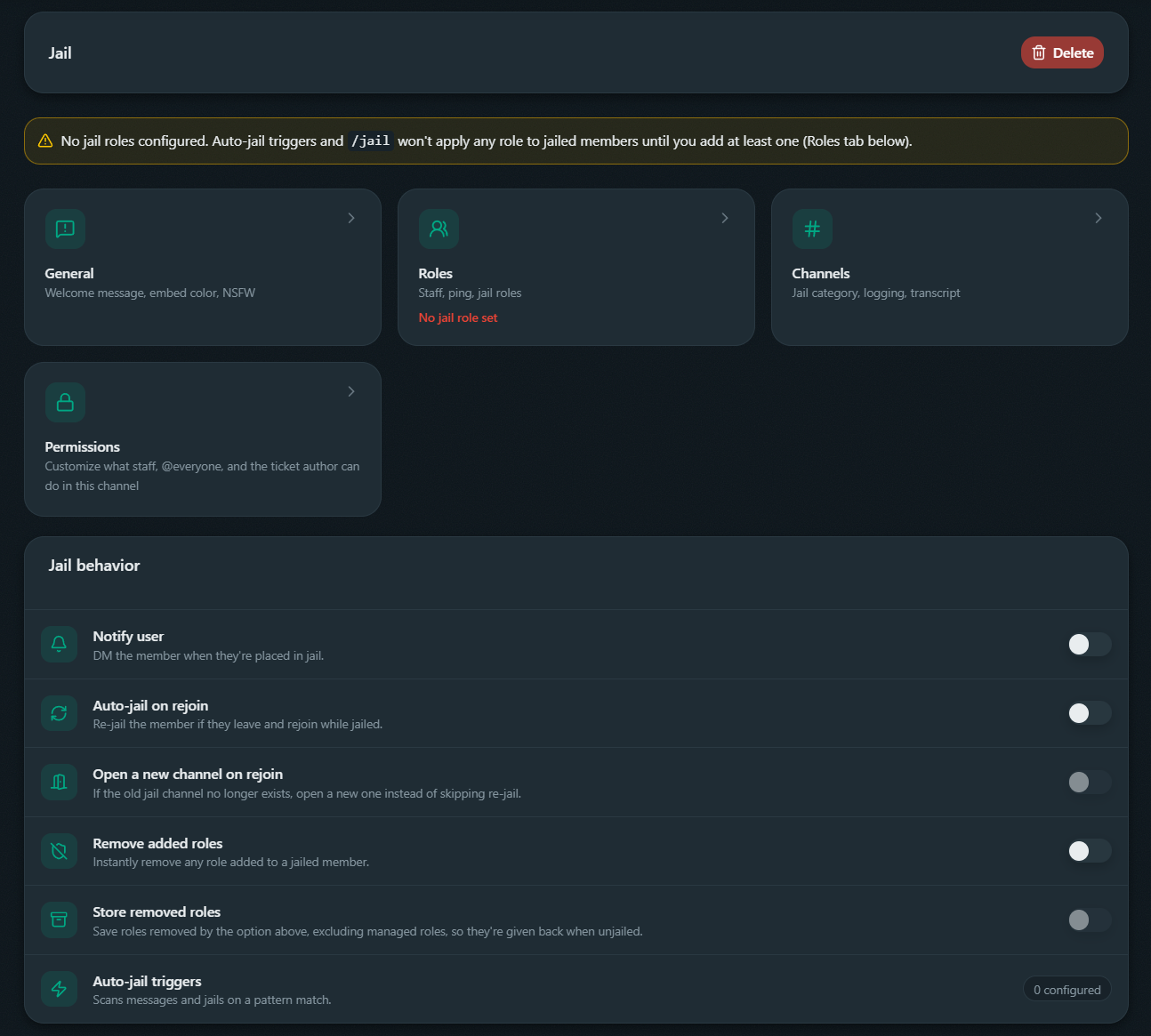Expand the Roles card chevron

[x=725, y=218]
